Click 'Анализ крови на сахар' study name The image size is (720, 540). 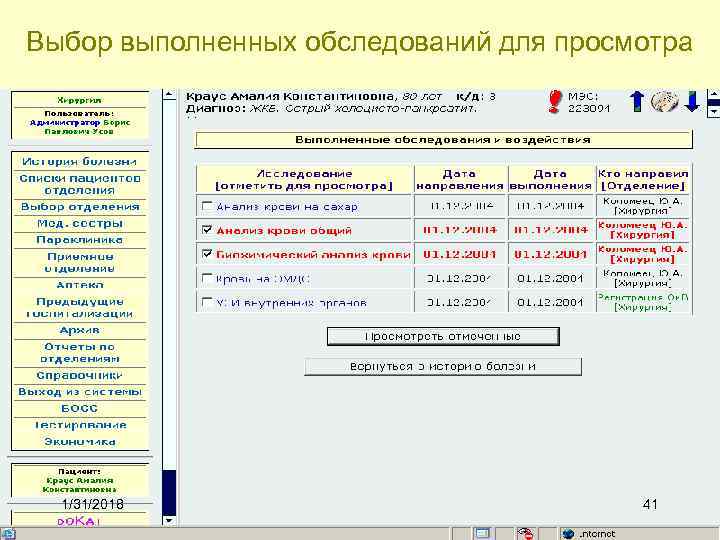287,207
